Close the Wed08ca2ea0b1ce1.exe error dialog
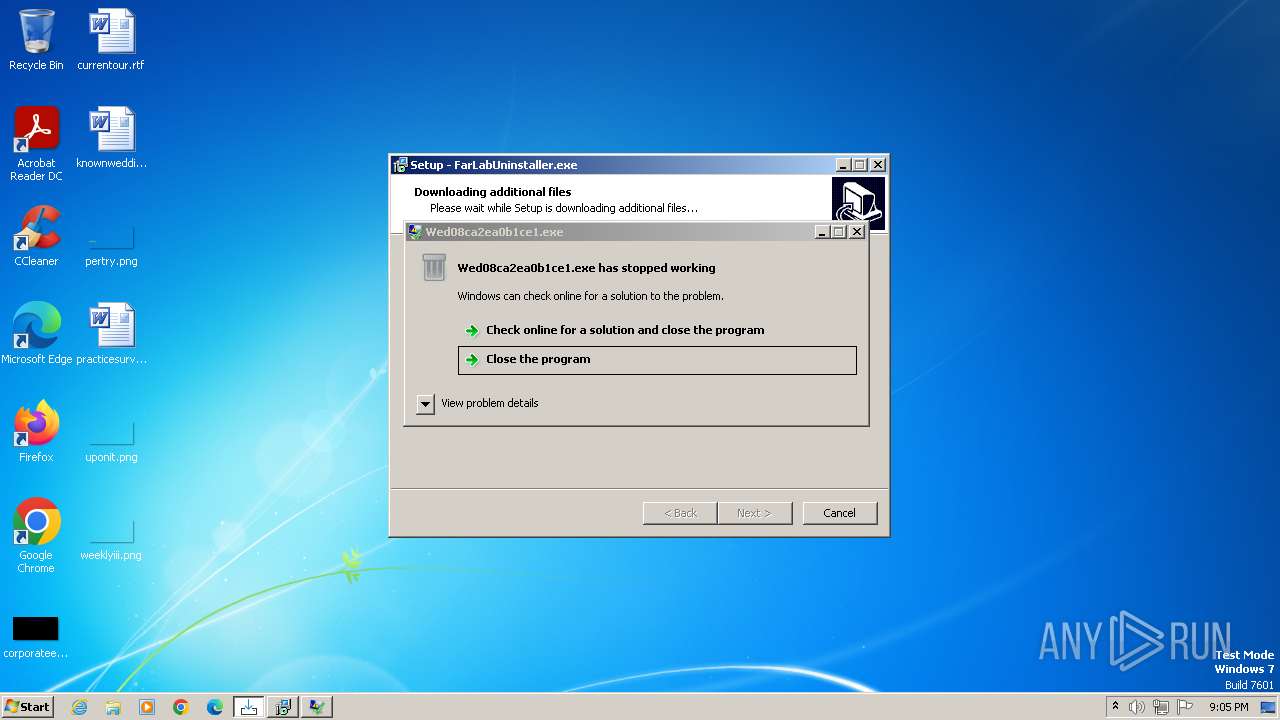1280x720 pixels. pos(857,232)
